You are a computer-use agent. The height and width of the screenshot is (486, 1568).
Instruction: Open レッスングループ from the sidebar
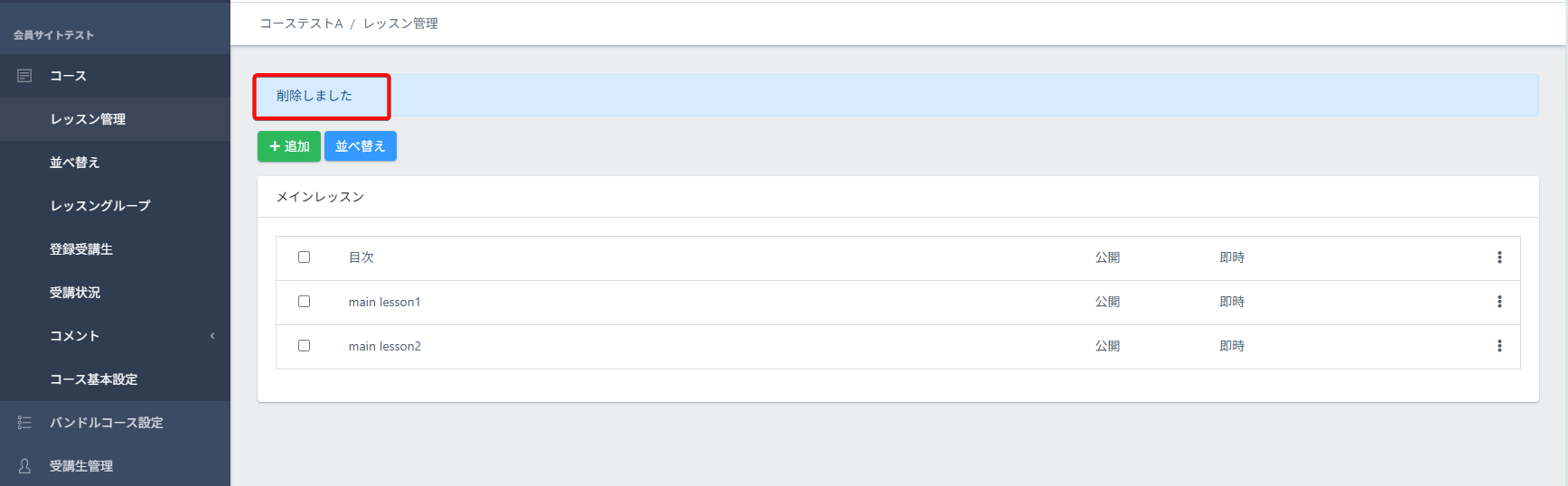point(100,206)
